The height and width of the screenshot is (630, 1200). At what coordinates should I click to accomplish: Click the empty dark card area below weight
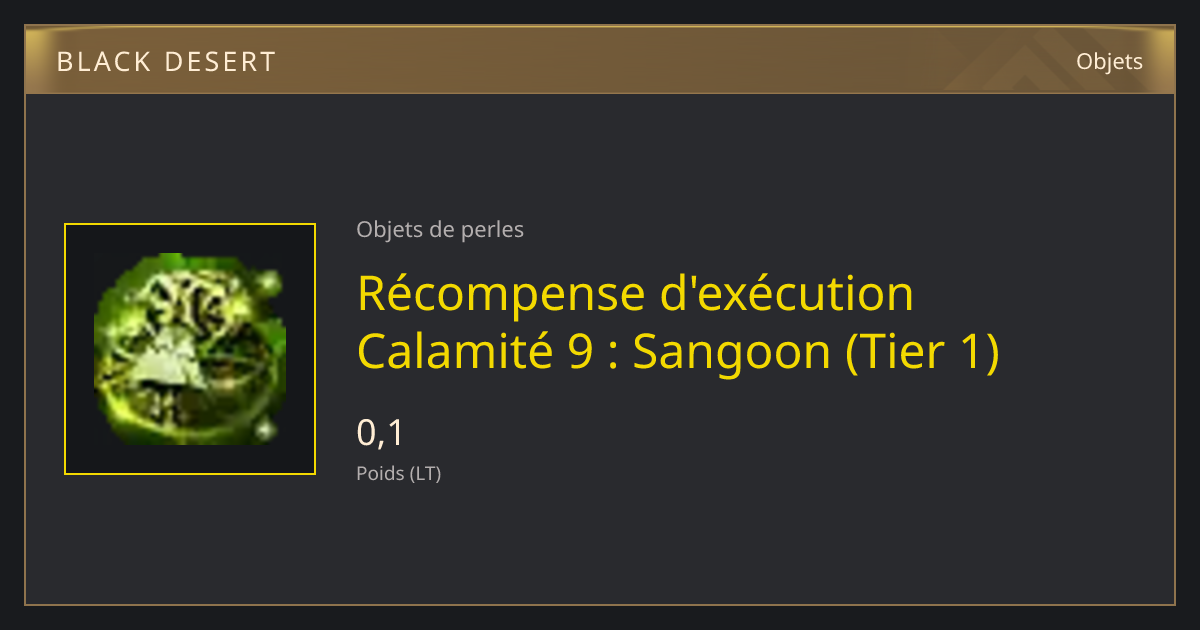[600, 545]
